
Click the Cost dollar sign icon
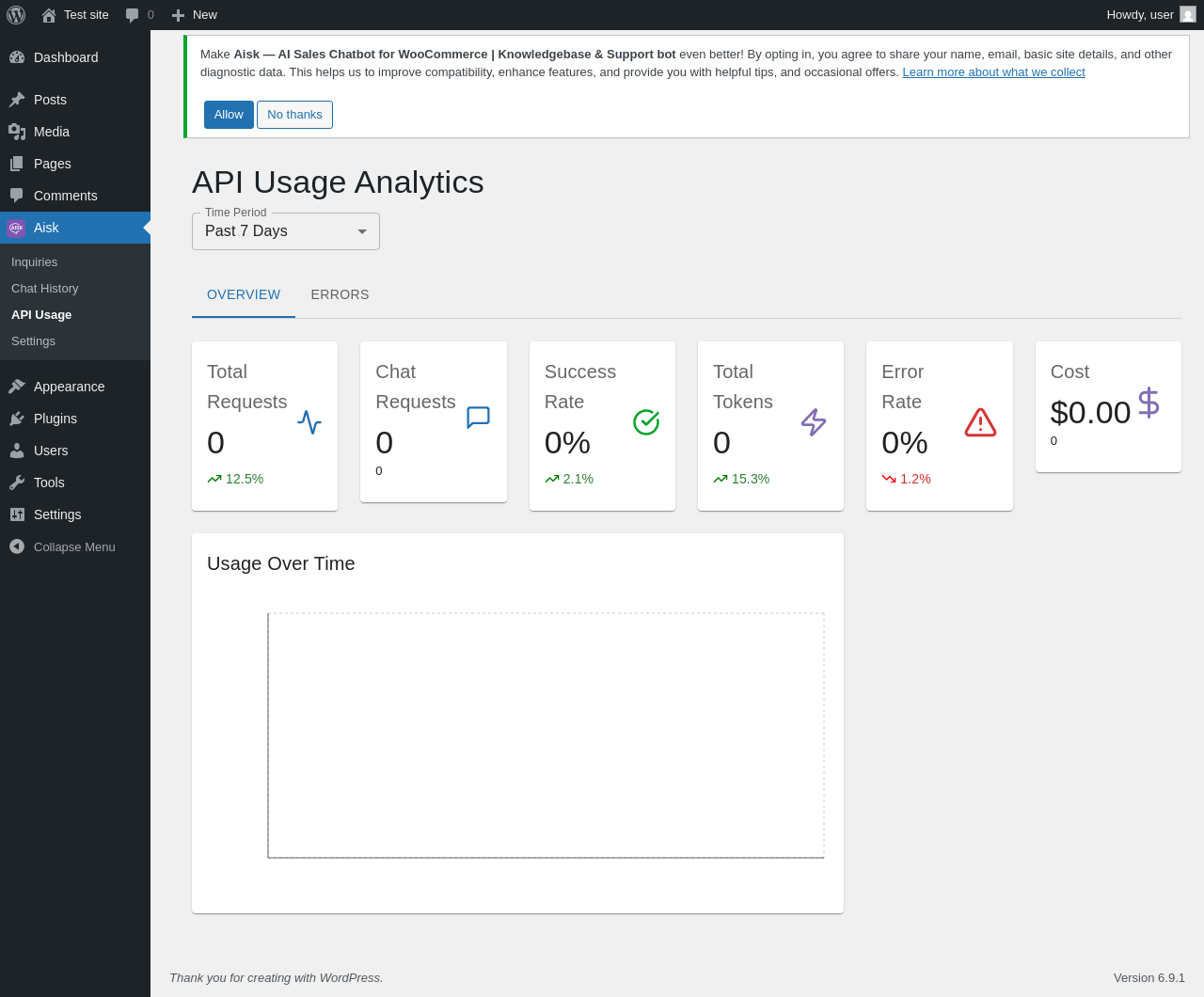click(x=1149, y=403)
